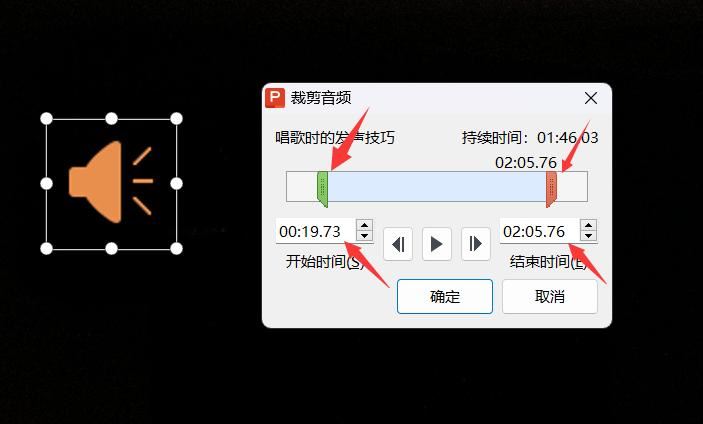703x424 pixels.
Task: Select the orange speaker audio icon
Action: pos(111,182)
